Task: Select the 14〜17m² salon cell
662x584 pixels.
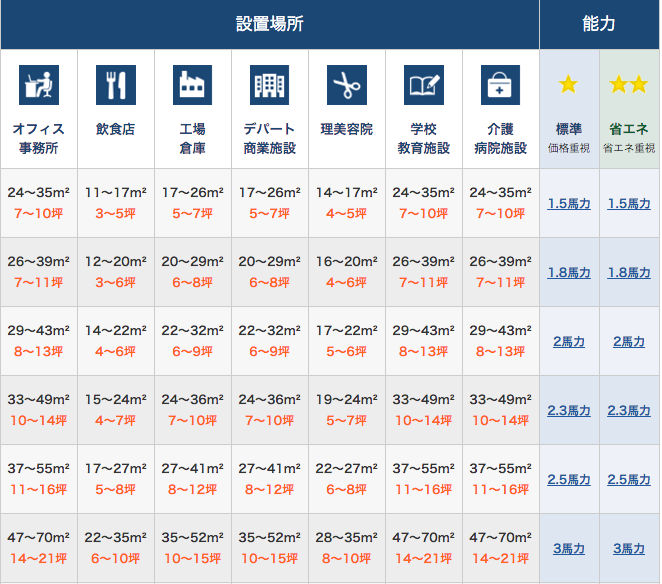Action: pyautogui.click(x=347, y=203)
